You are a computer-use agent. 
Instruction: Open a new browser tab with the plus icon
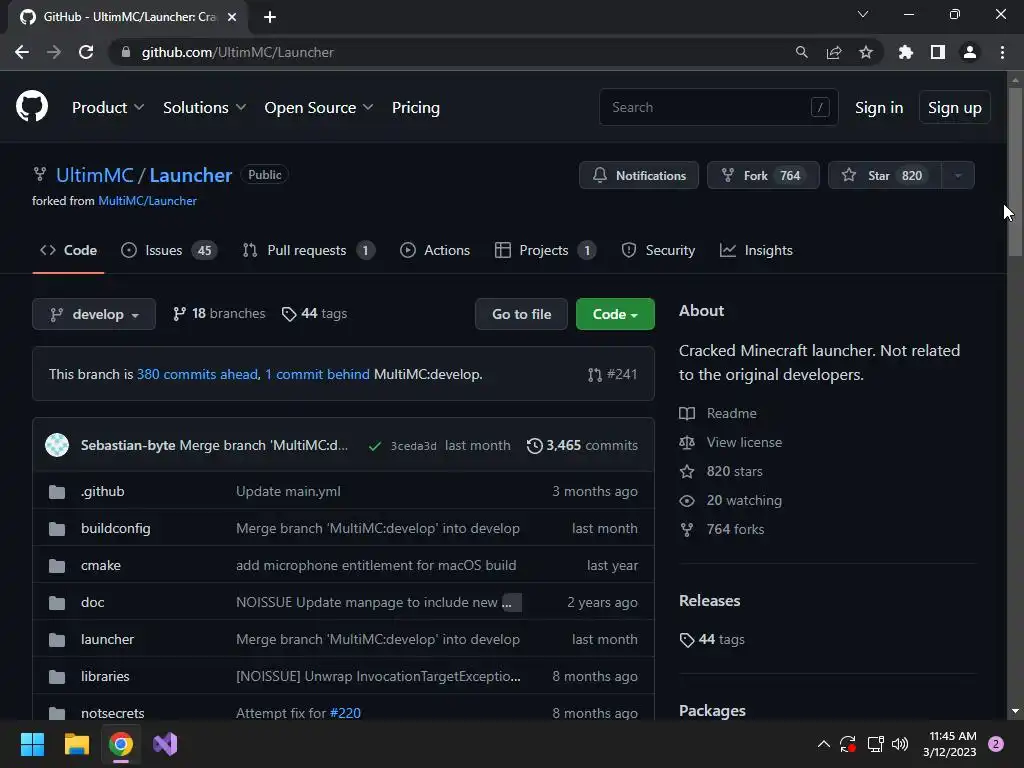[x=270, y=17]
